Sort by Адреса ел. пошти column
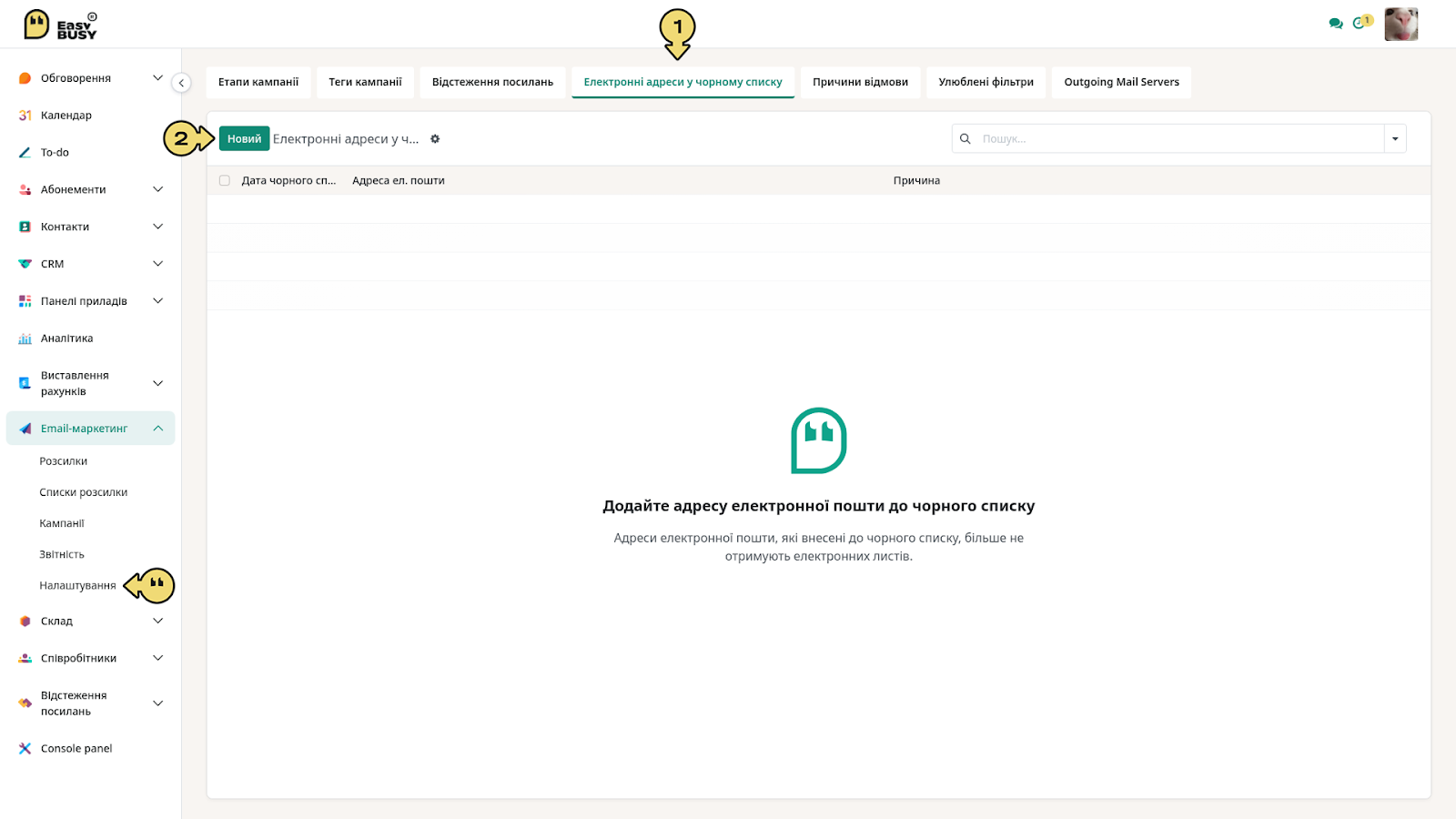Screen dimensions: 1456x819 tap(399, 181)
